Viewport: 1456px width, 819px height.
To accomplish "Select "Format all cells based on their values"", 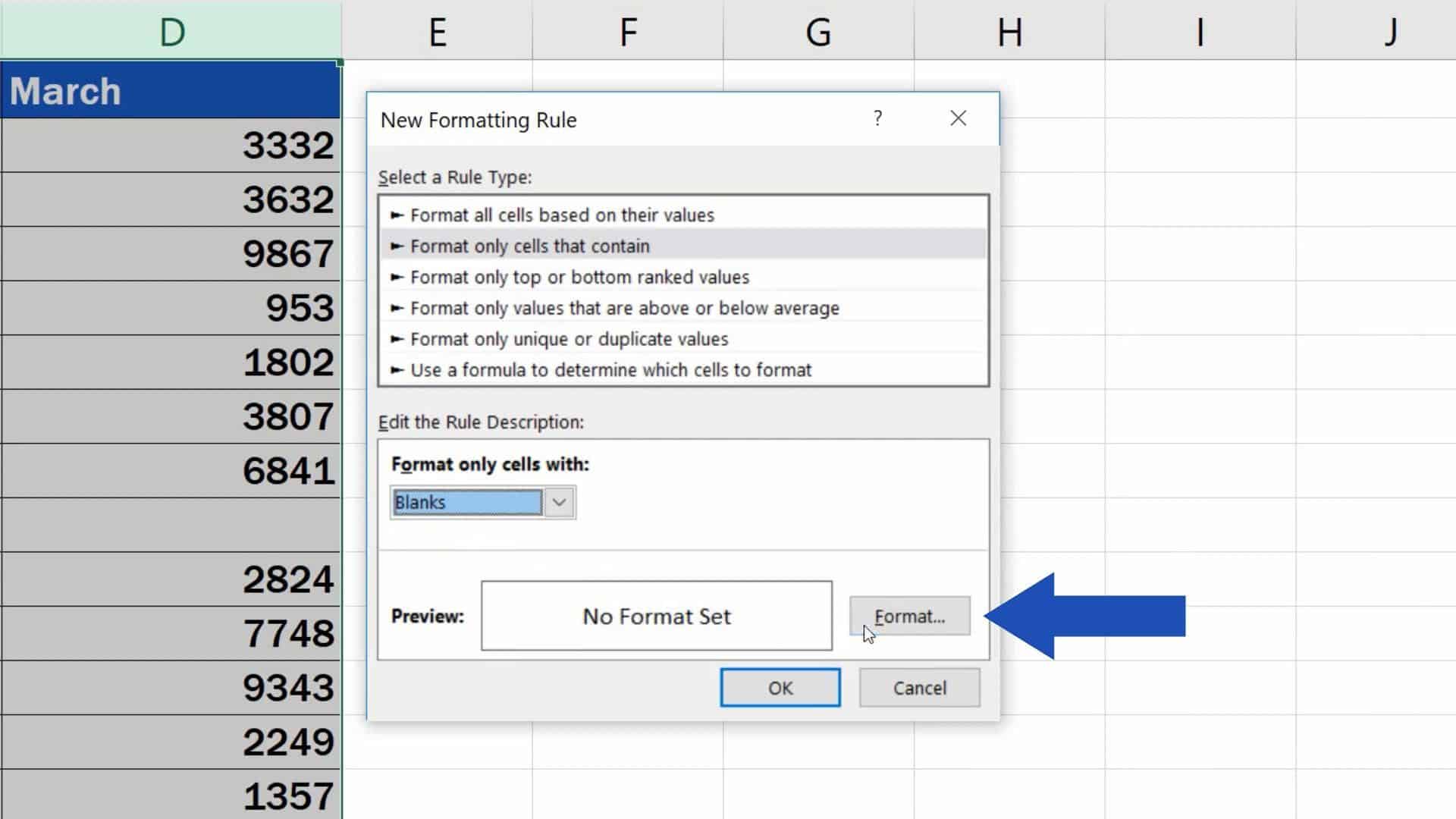I will pos(561,215).
